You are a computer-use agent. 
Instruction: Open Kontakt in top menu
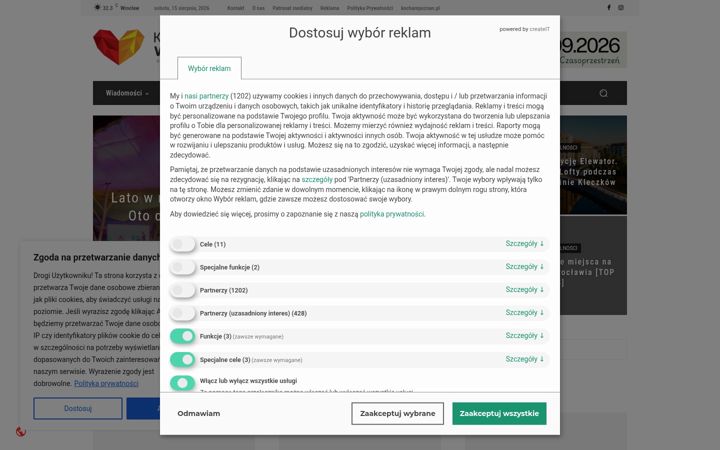coord(236,8)
